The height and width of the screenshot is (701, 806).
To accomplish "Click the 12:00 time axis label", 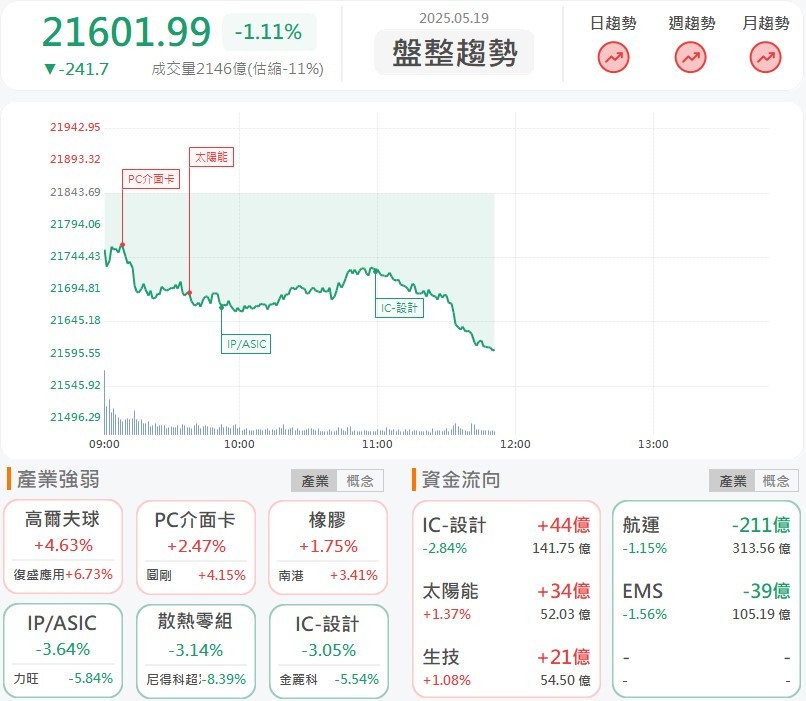I will (515, 444).
